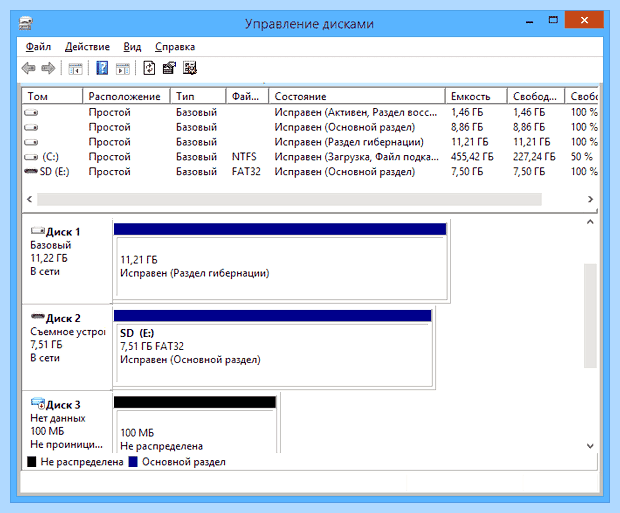Select the NTFS file system cell
The width and height of the screenshot is (620, 513).
point(244,157)
